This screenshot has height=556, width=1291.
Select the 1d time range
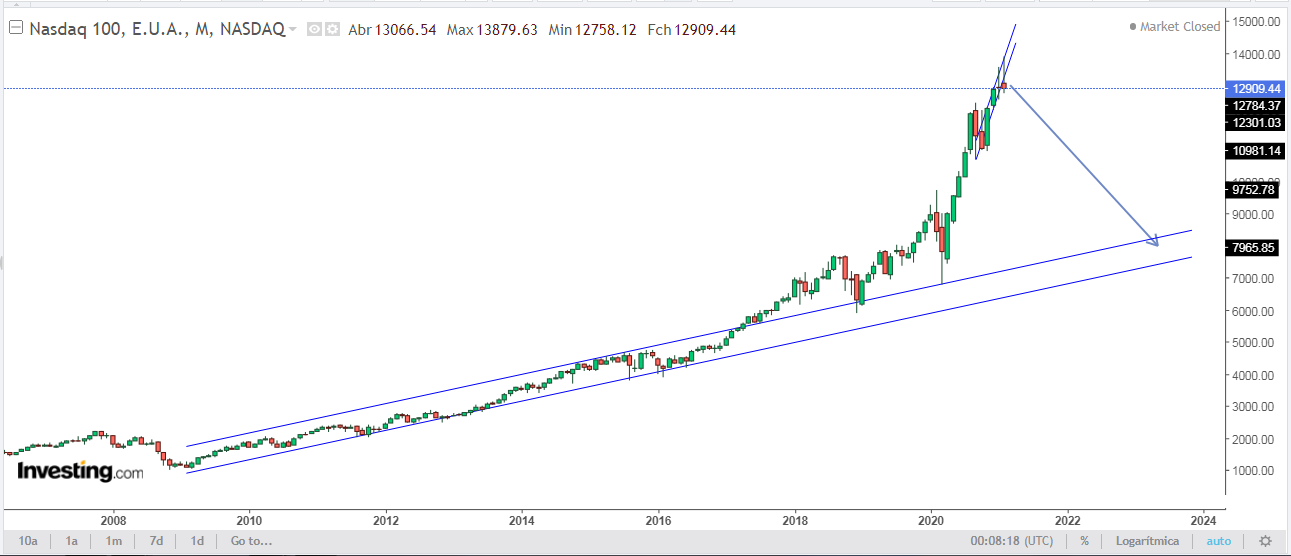point(198,541)
